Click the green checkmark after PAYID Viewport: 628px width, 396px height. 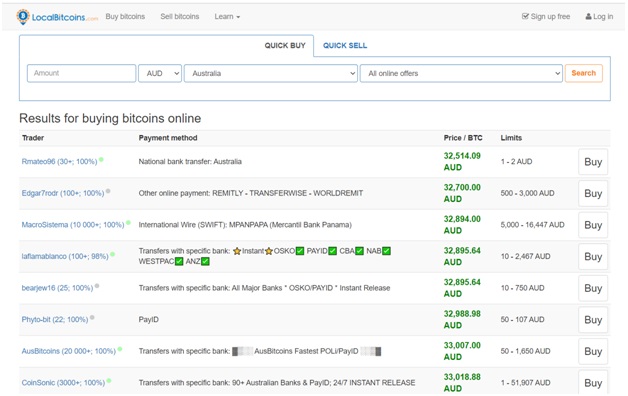click(x=332, y=251)
